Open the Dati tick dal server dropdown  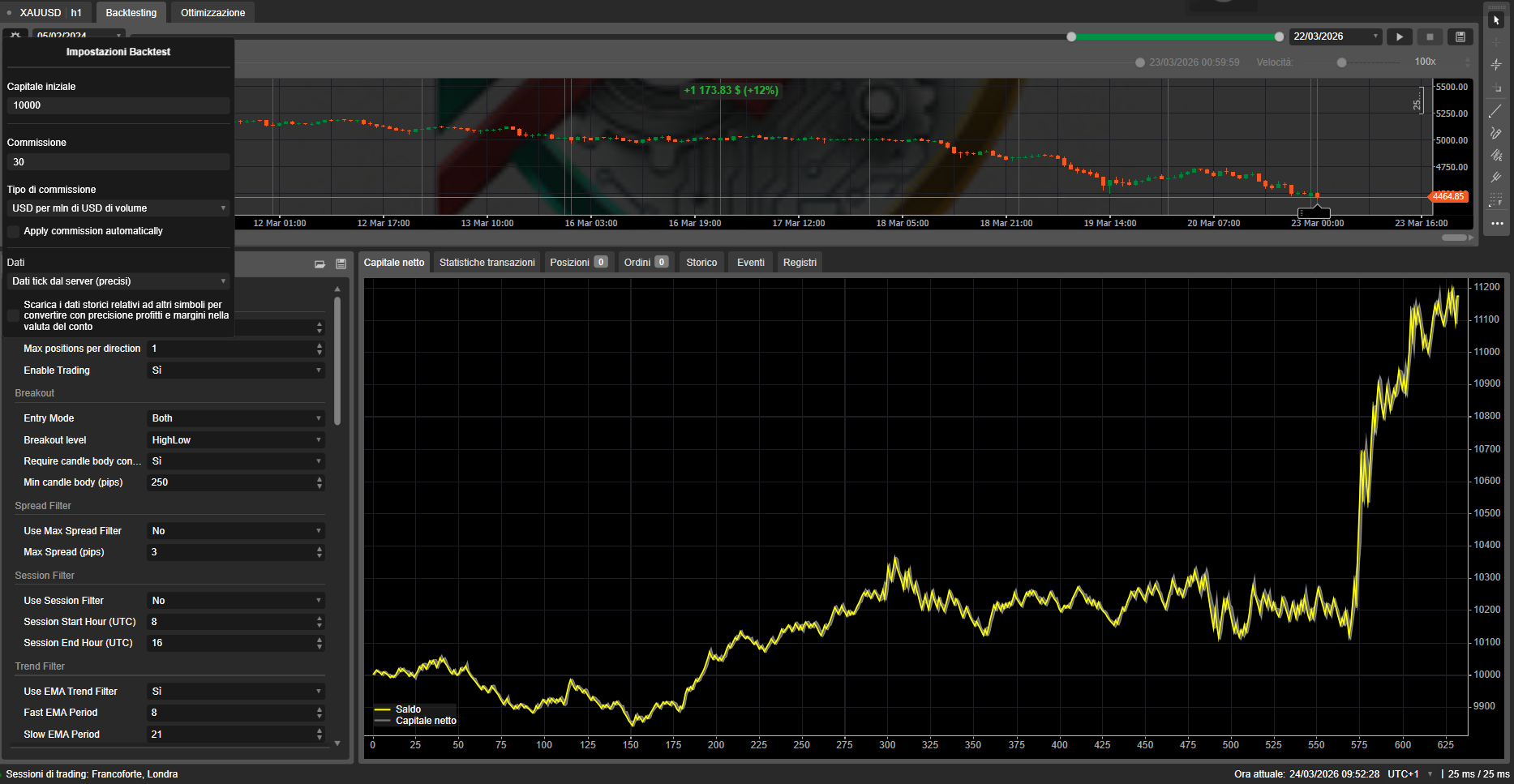coord(118,281)
